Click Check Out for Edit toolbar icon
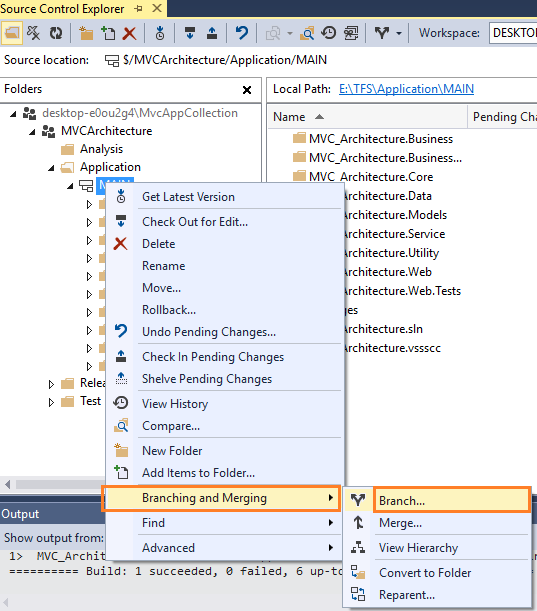The width and height of the screenshot is (537, 611). [190, 33]
